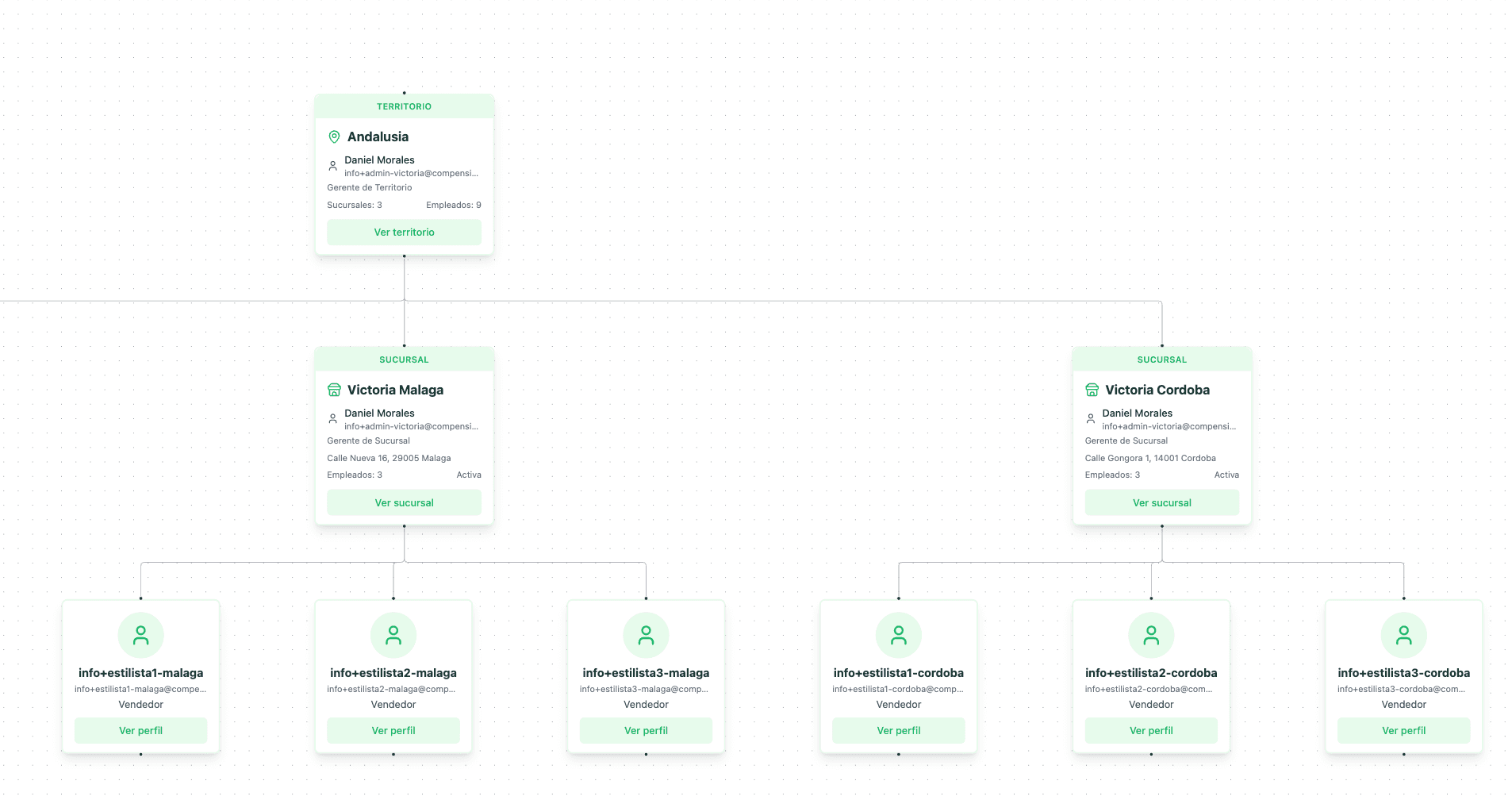Click the estilista3-malaga avatar icon
Viewport: 1512px width, 800px height.
[x=646, y=635]
